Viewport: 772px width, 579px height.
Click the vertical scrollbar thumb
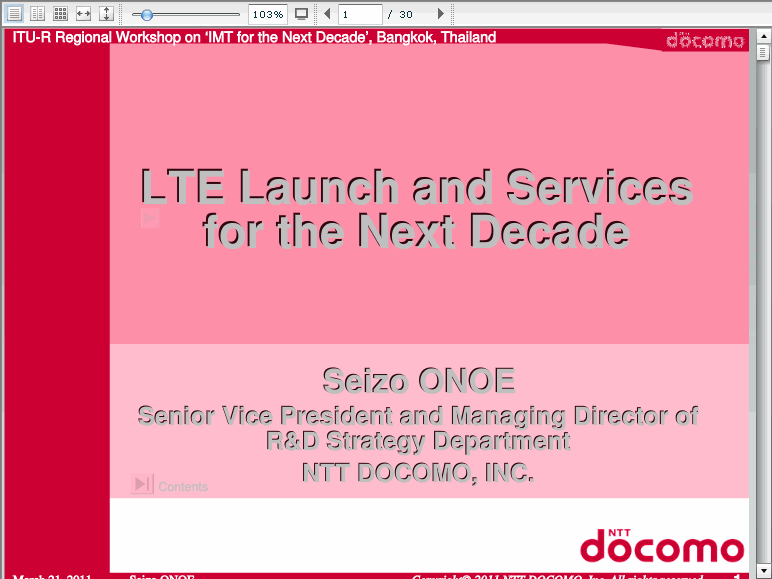(x=763, y=52)
